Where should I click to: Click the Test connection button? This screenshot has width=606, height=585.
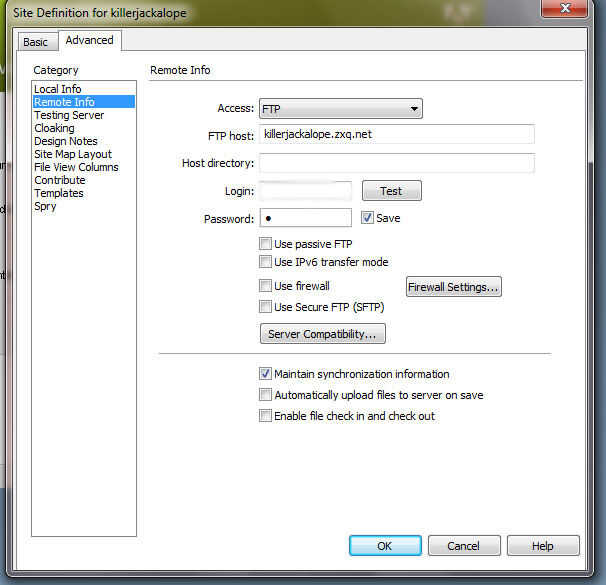pyautogui.click(x=392, y=191)
